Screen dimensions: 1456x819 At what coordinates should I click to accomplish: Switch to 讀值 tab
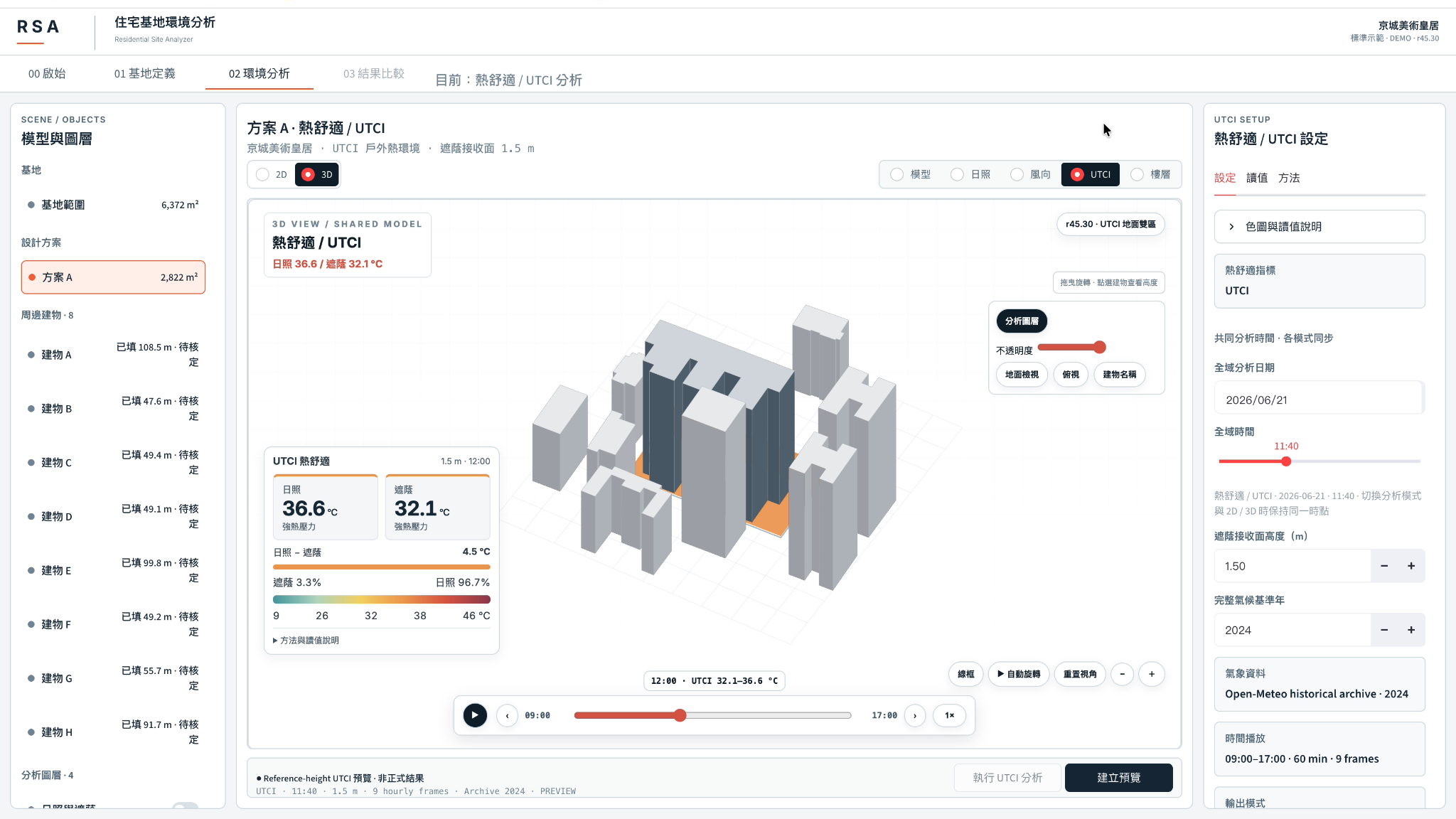coord(1257,178)
